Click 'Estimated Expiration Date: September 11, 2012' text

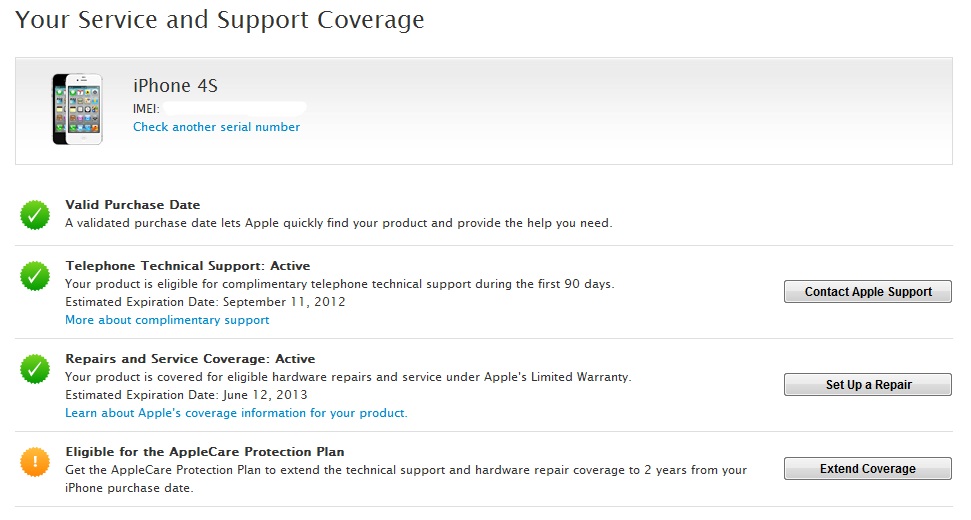[x=205, y=302]
